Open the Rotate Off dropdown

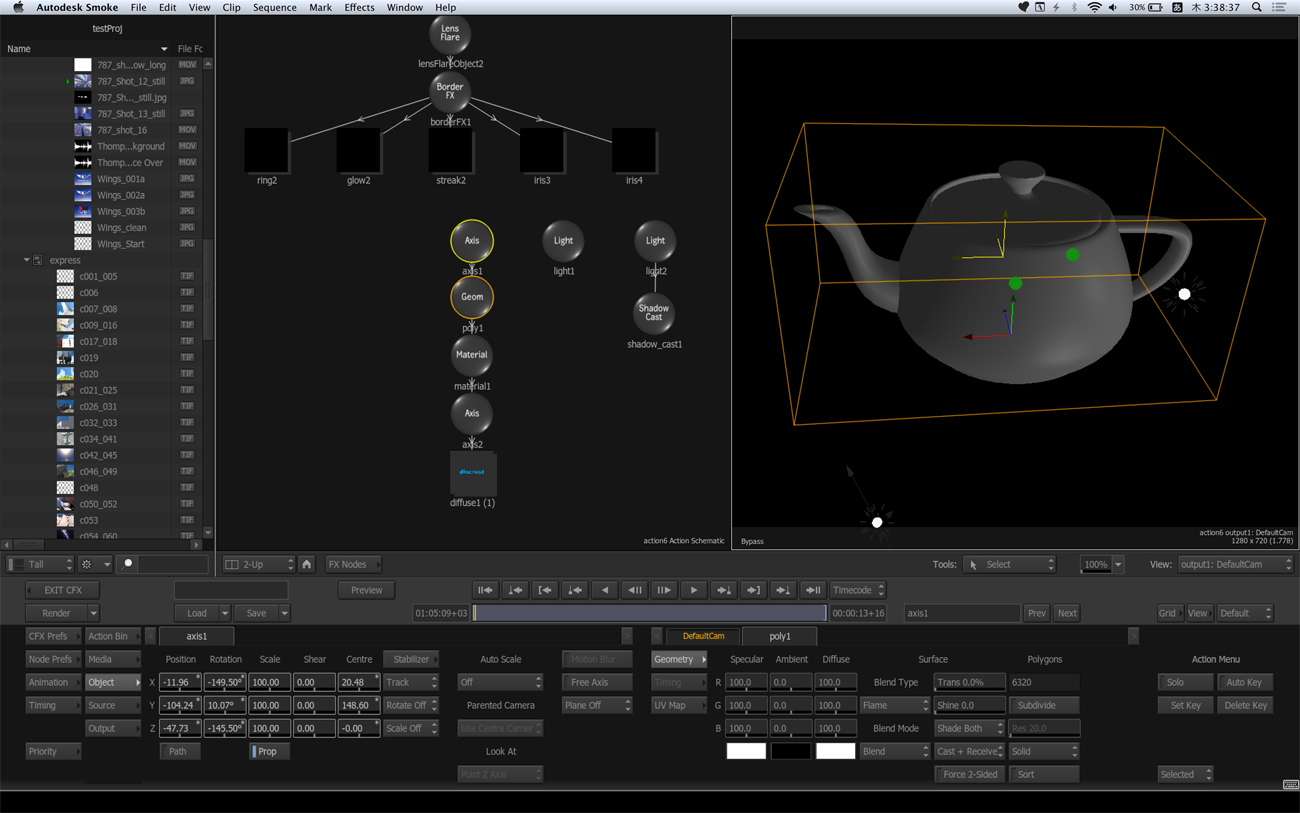(x=411, y=705)
